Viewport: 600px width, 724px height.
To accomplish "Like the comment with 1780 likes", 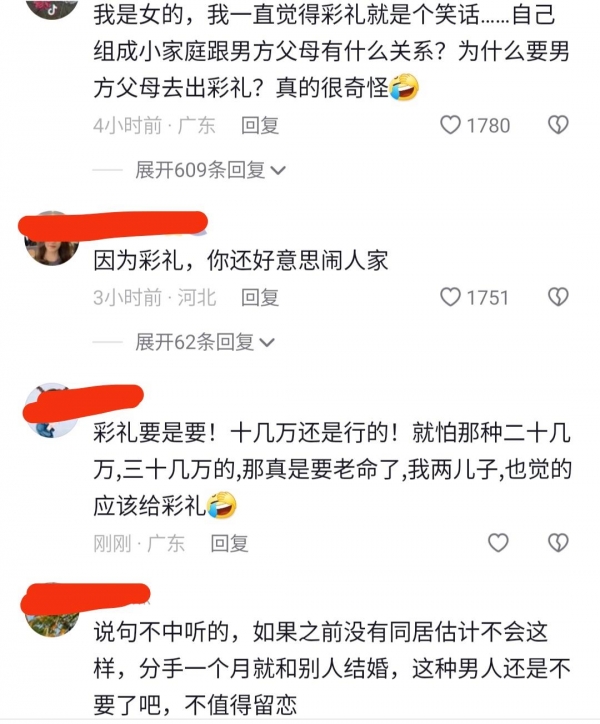I will (x=450, y=125).
